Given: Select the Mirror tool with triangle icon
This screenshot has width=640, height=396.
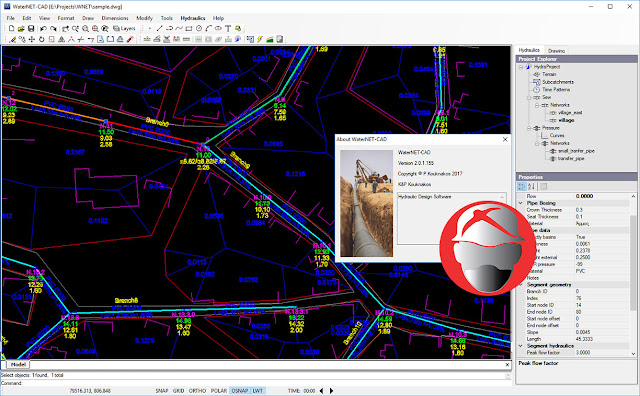Looking at the screenshot, I should 62,40.
